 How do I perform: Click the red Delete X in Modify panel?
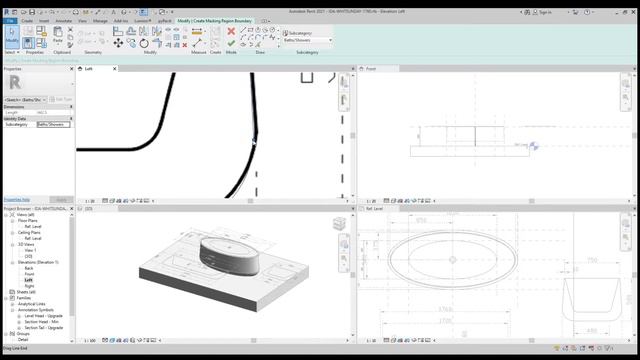(x=184, y=45)
